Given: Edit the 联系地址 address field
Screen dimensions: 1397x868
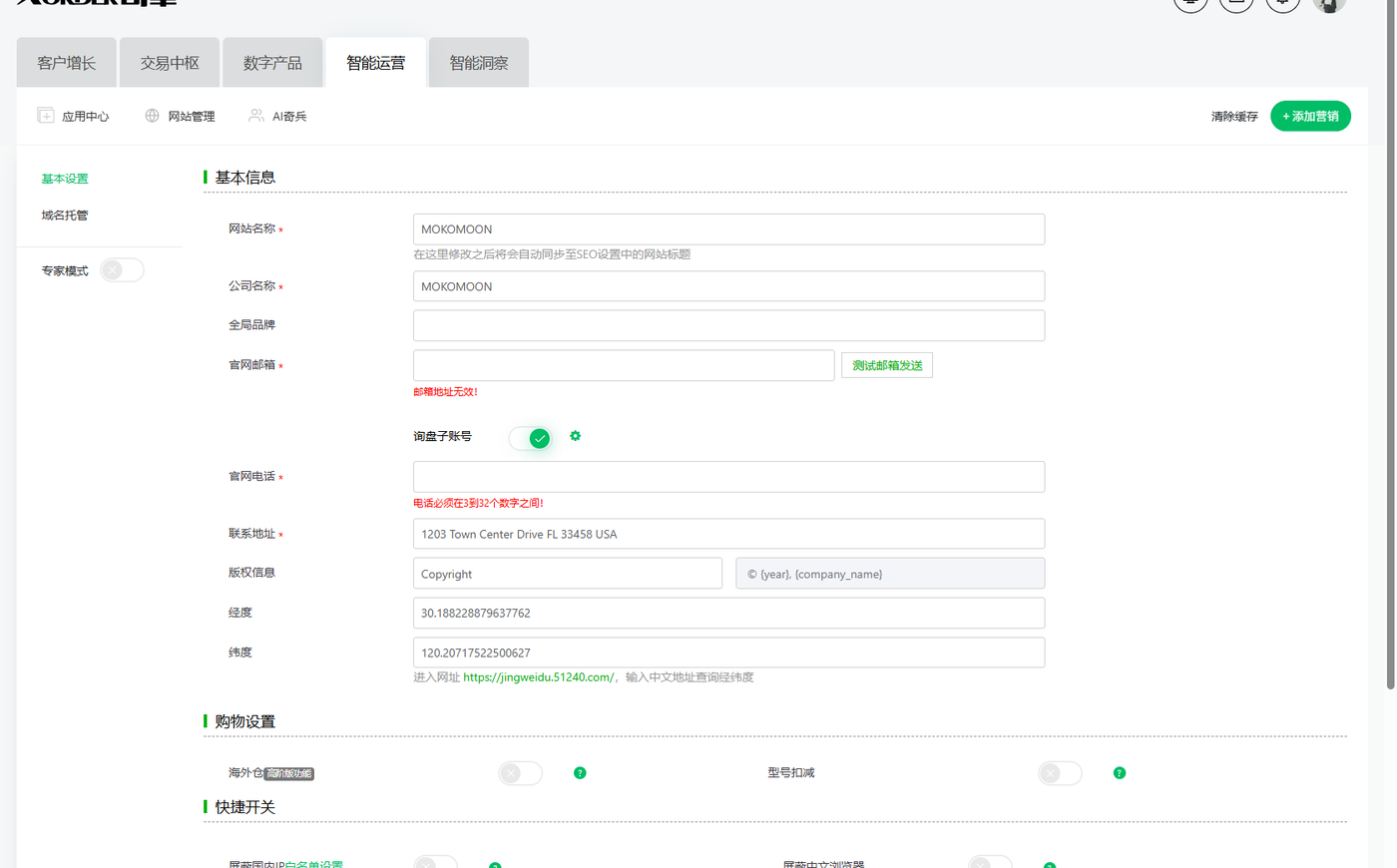Looking at the screenshot, I should pyautogui.click(x=729, y=534).
